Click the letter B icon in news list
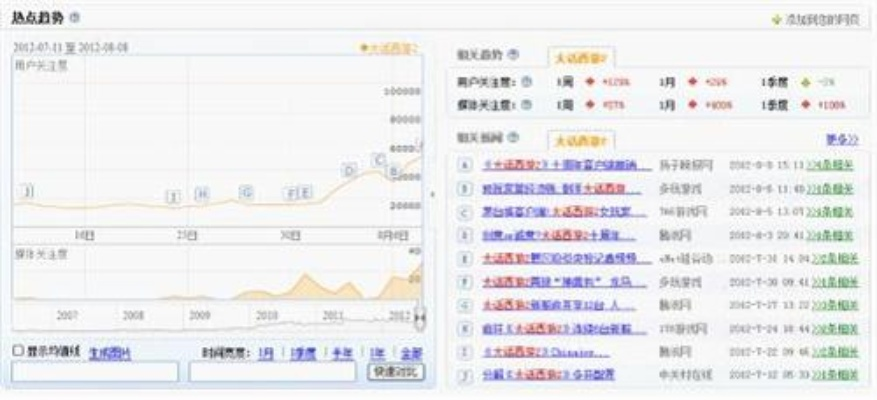This screenshot has width=877, height=400. (x=464, y=189)
